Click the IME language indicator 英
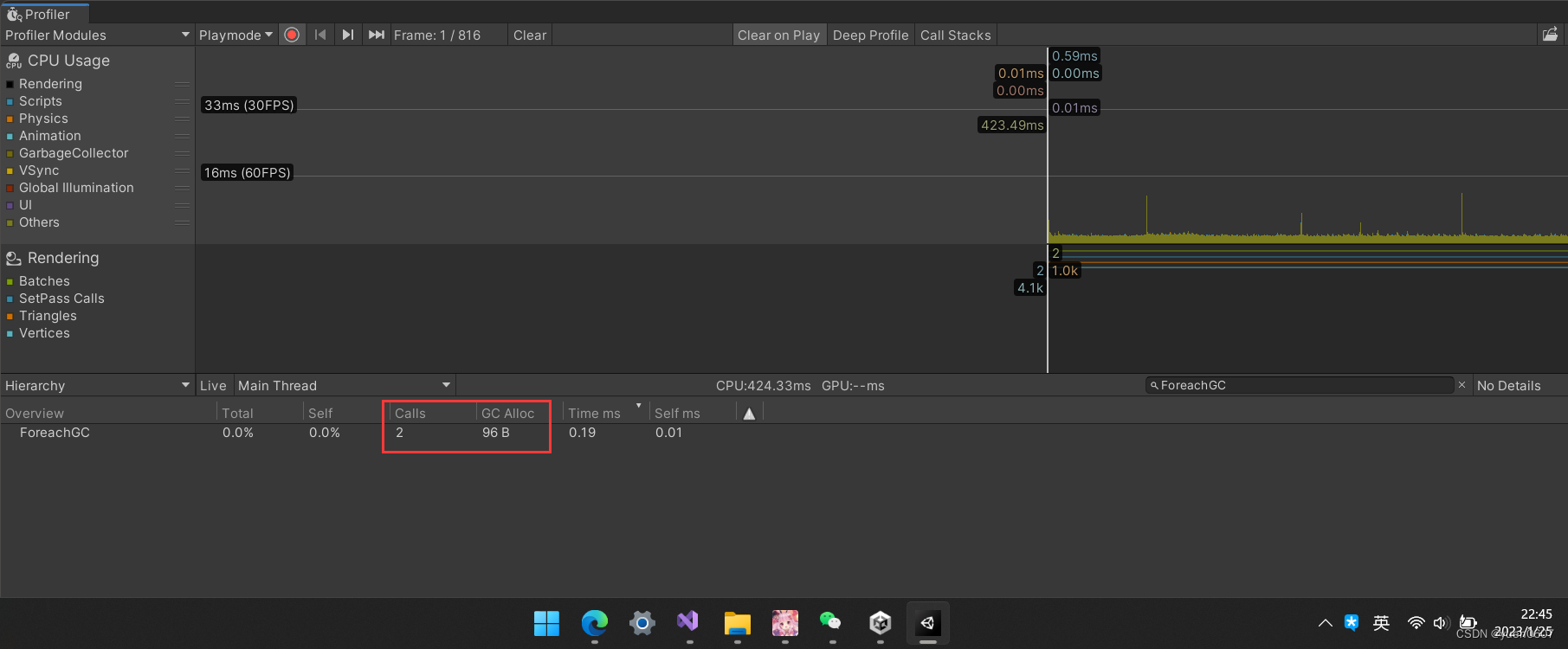 pos(1381,623)
